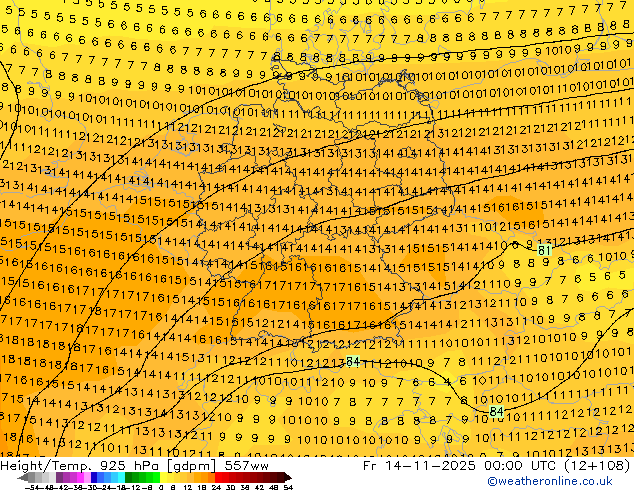Select the cyan legend color swatch
The height and width of the screenshot is (490, 634).
coord(122,477)
